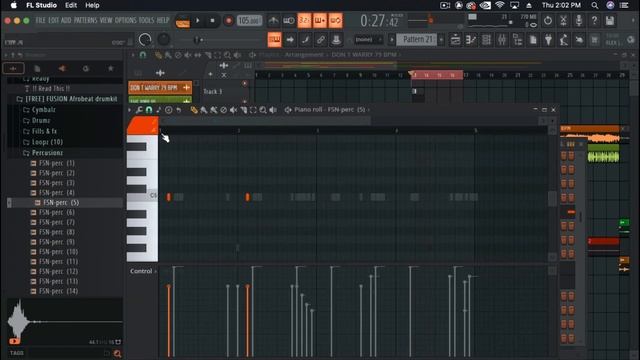Select the Delete tool in Piano roll

(x=223, y=110)
